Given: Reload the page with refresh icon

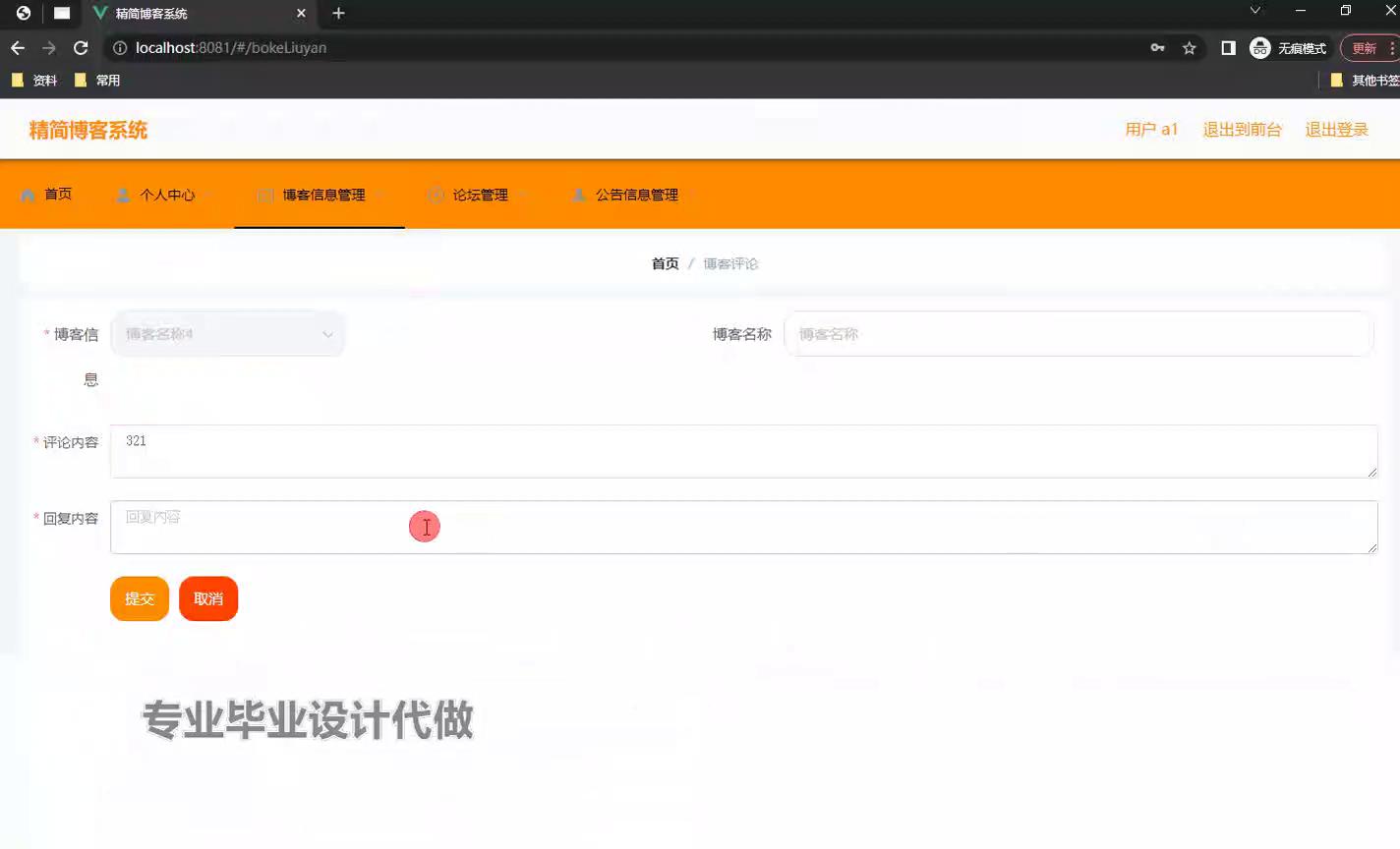Looking at the screenshot, I should click(81, 48).
